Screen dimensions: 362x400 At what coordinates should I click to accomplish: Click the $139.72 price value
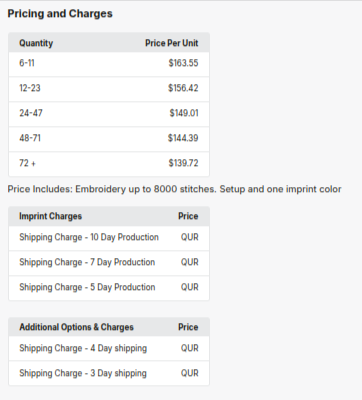pyautogui.click(x=183, y=163)
